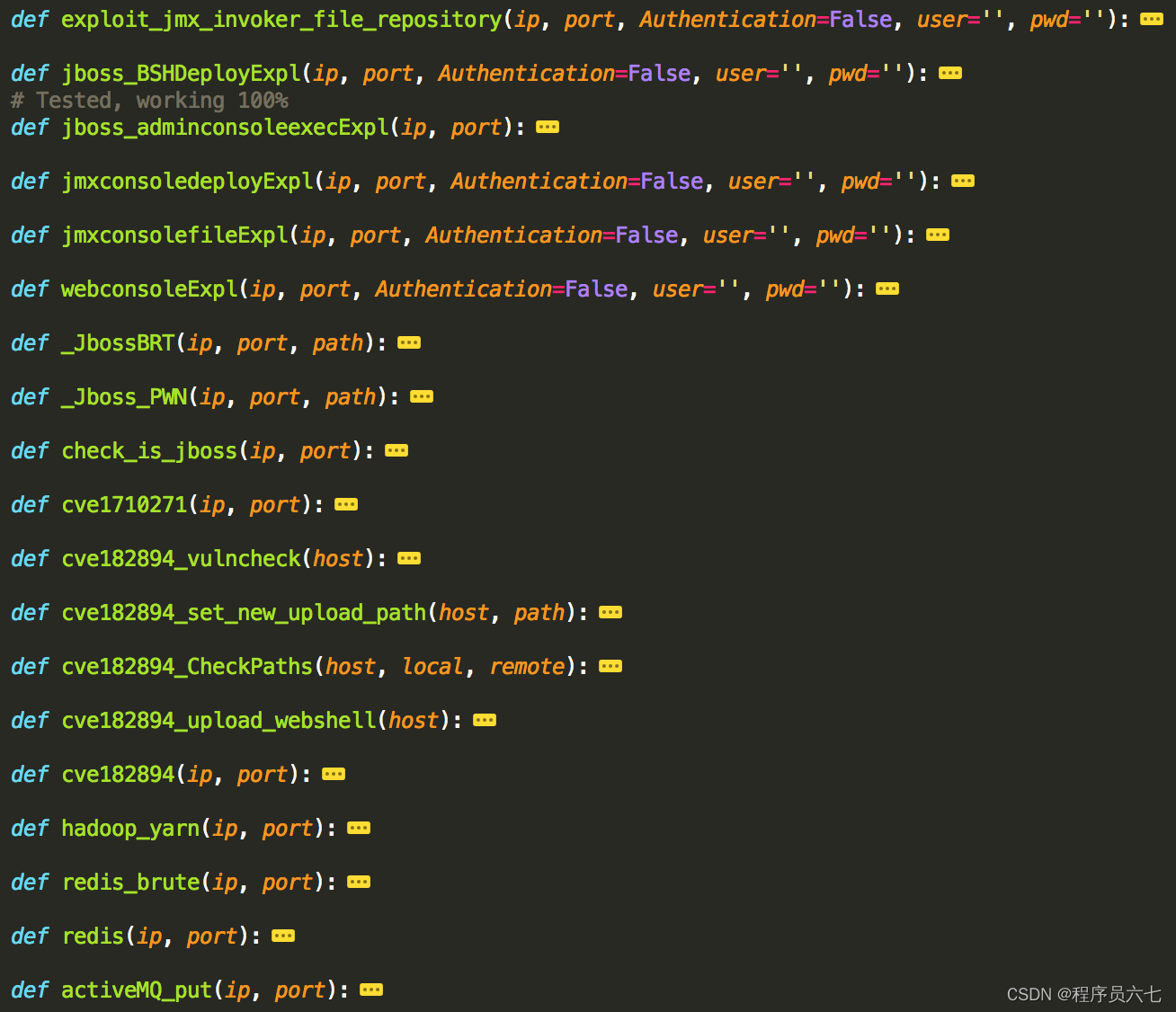The image size is (1176, 1012).
Task: Click 'False' value in jmxconsolefileExpl signature
Action: (646, 235)
